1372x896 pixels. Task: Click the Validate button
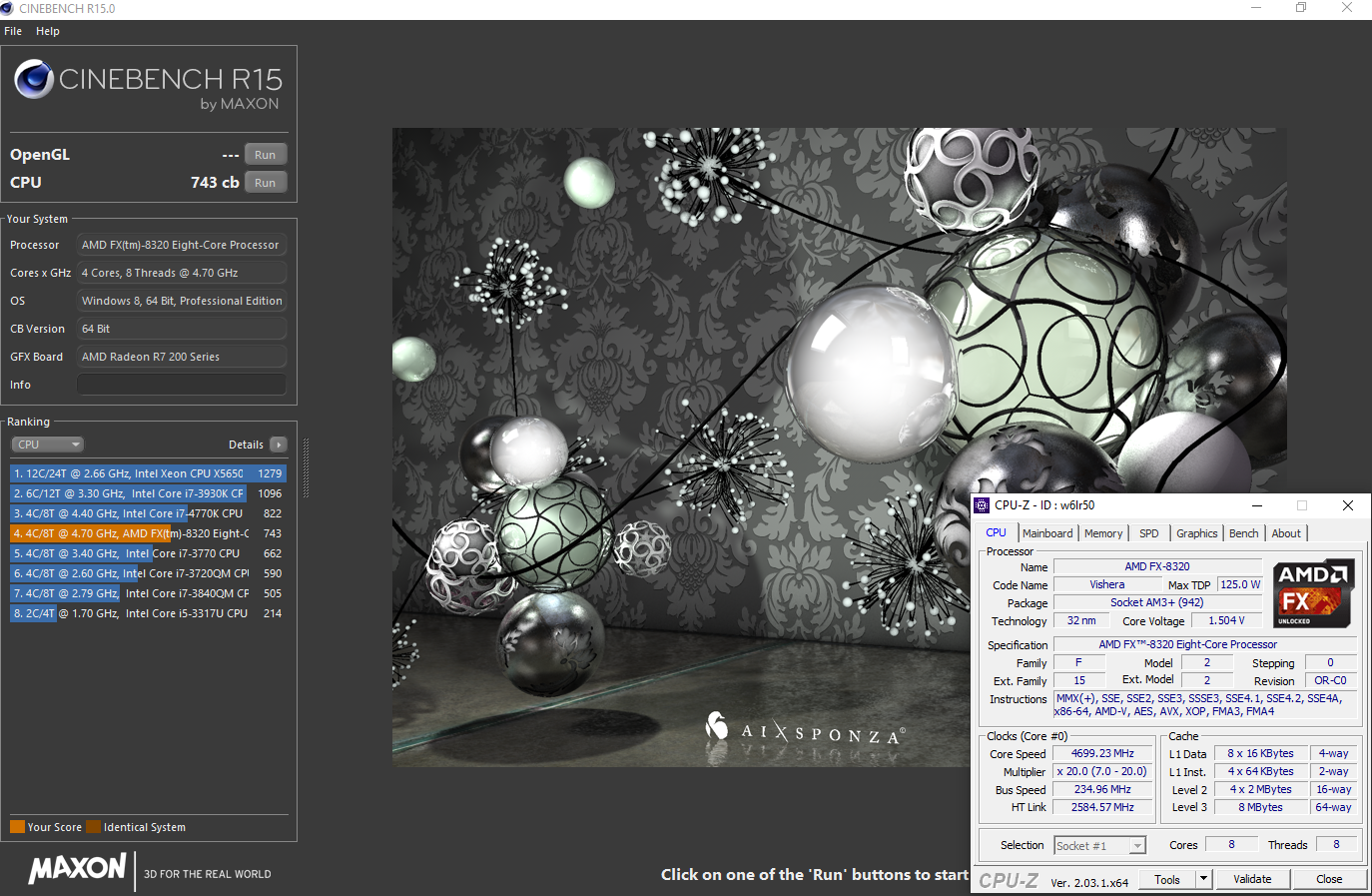(x=1252, y=879)
